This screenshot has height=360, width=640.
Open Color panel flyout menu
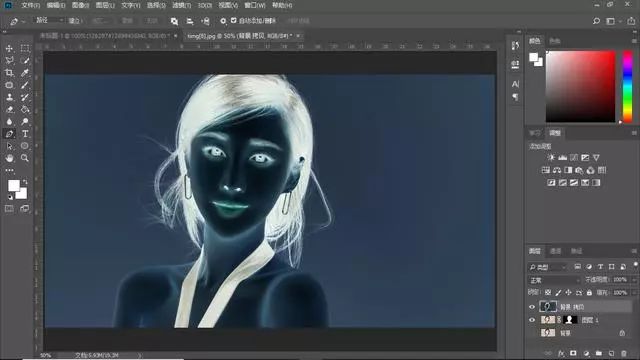pos(634,41)
